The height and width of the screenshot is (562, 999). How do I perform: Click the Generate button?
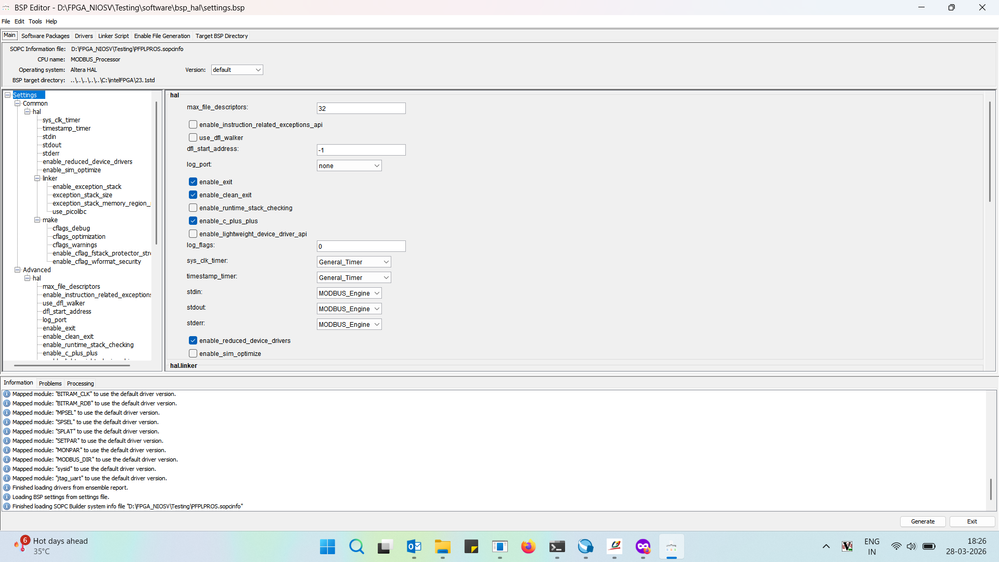[923, 521]
